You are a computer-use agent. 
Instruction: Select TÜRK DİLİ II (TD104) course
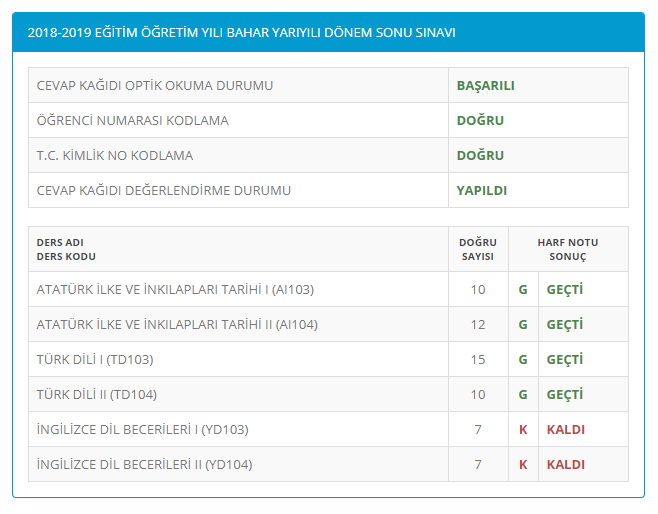pyautogui.click(x=97, y=394)
